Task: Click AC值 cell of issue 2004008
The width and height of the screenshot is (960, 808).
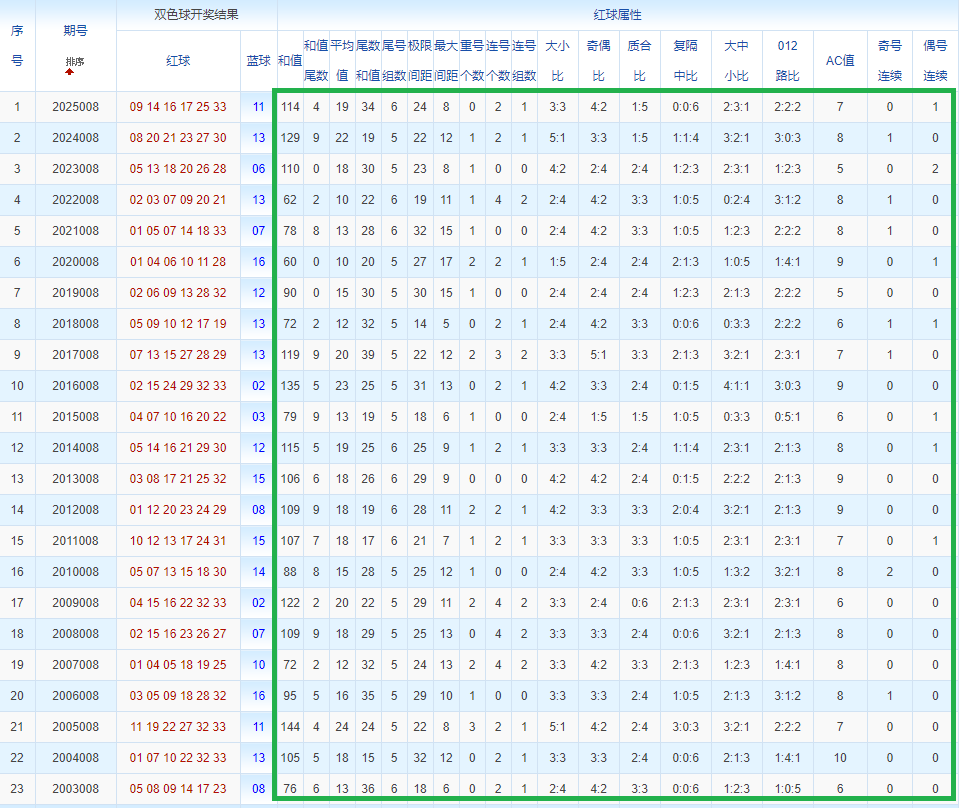Action: tap(839, 758)
